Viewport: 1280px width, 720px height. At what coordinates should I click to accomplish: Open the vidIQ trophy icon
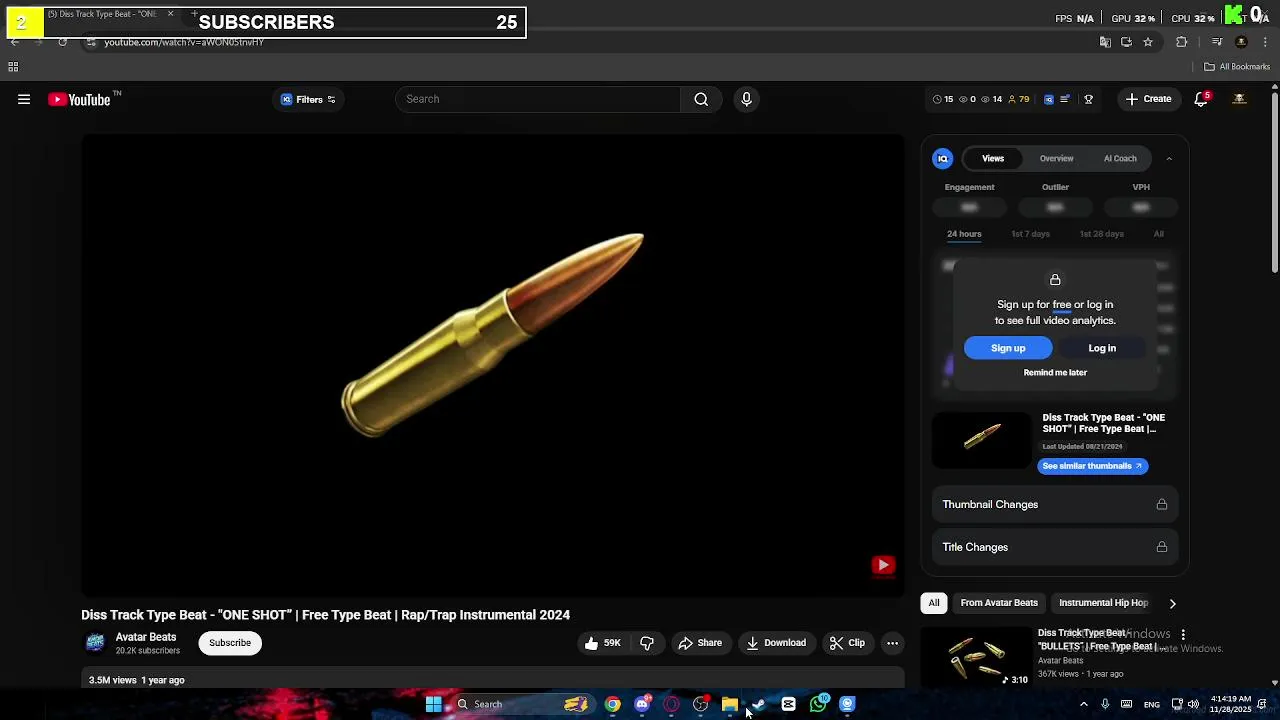point(1089,99)
